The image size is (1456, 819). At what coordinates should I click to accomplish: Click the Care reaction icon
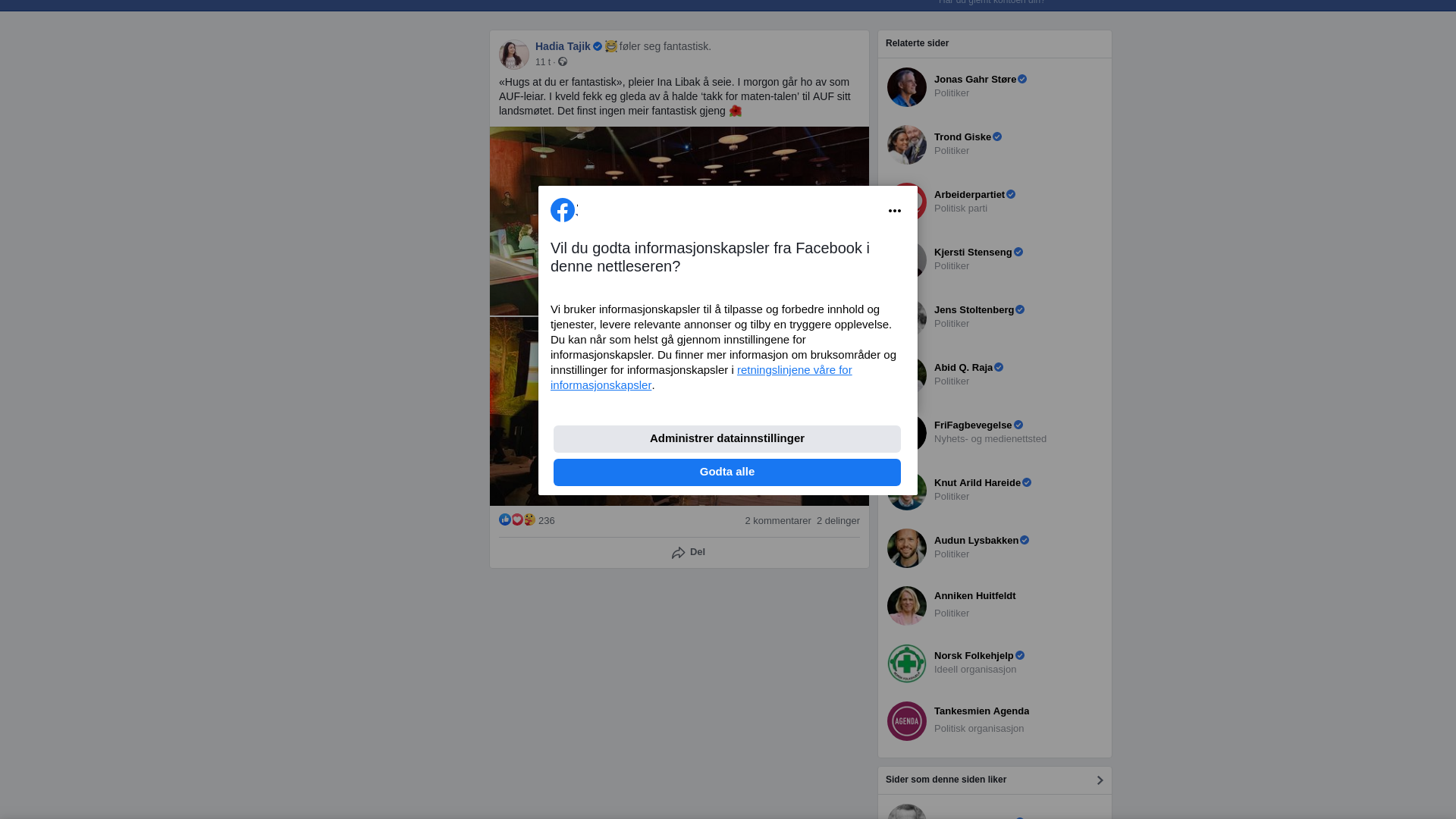click(529, 519)
